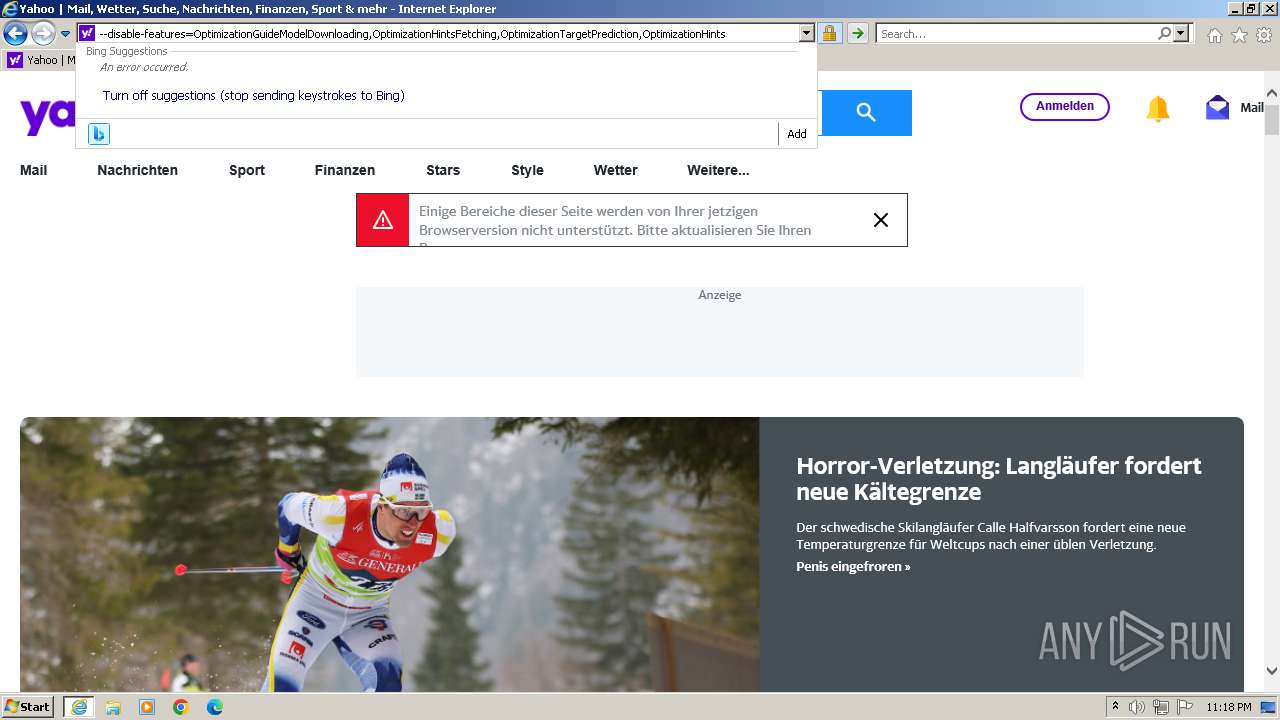Dismiss the browser version warning banner
This screenshot has width=1280, height=720.
coord(881,220)
